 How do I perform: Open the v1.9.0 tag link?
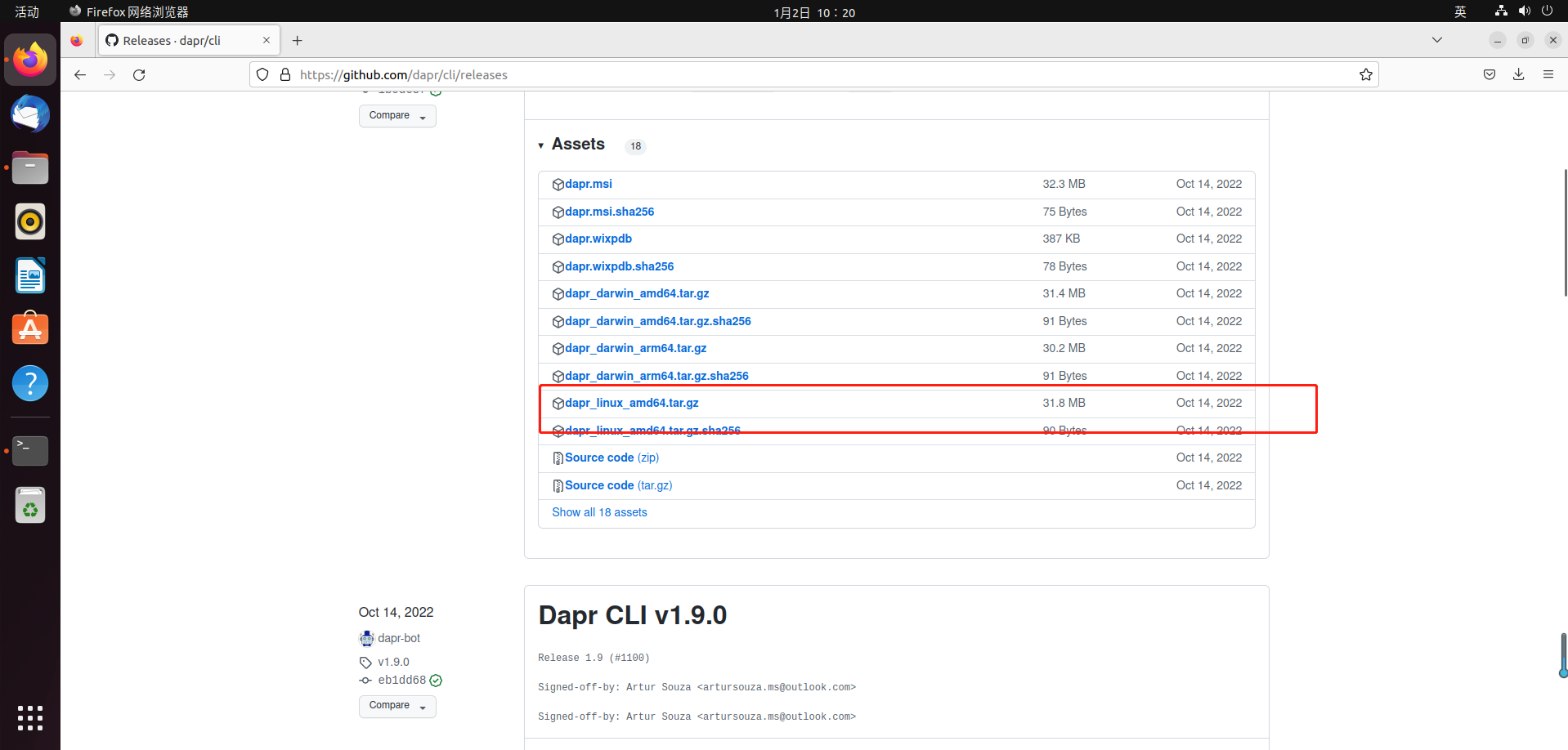(x=393, y=662)
